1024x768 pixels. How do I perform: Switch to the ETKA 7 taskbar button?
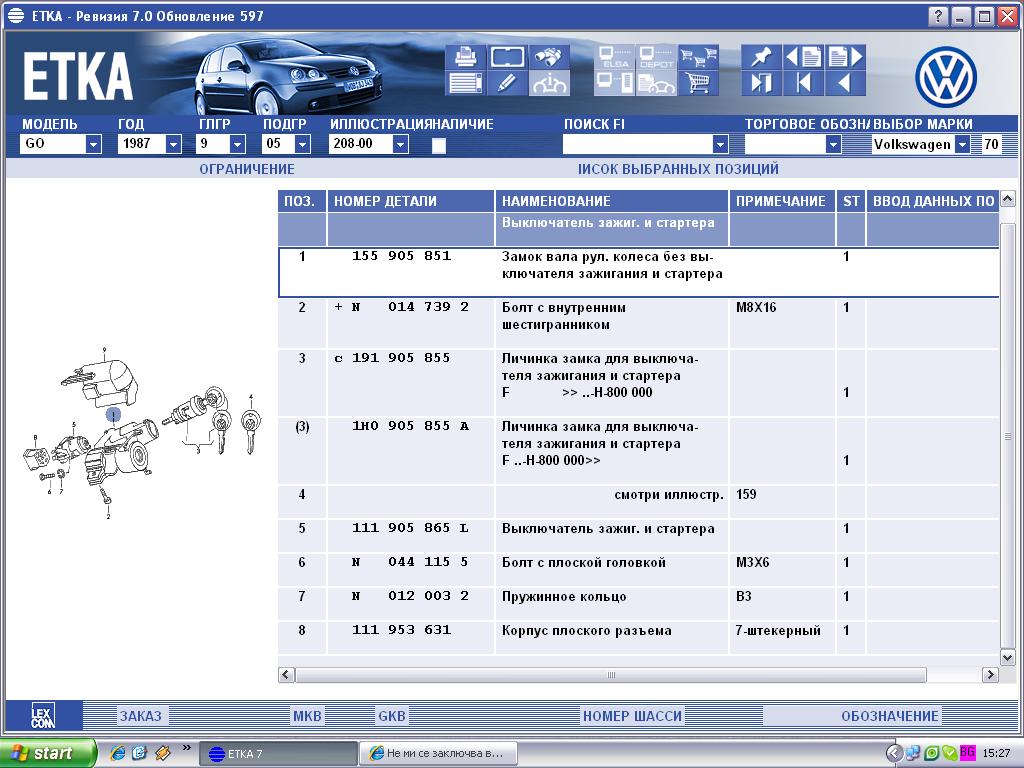tap(278, 754)
